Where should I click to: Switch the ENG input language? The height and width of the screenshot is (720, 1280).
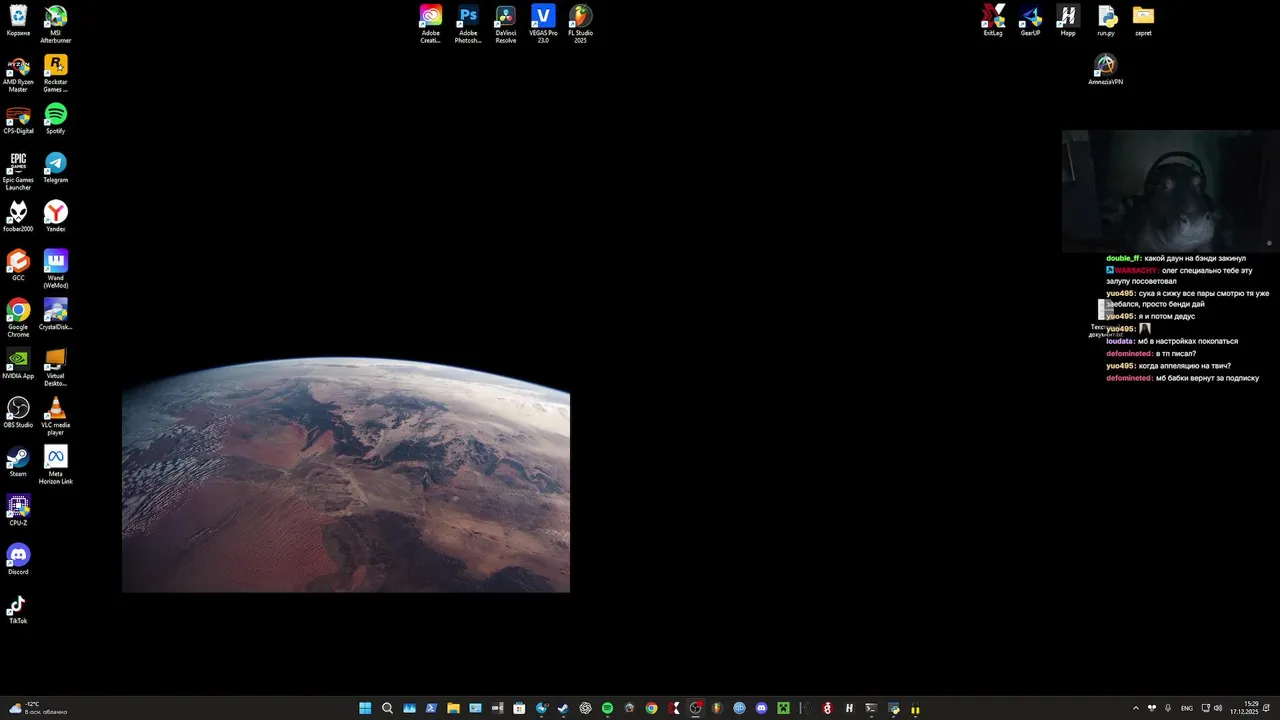(1187, 708)
